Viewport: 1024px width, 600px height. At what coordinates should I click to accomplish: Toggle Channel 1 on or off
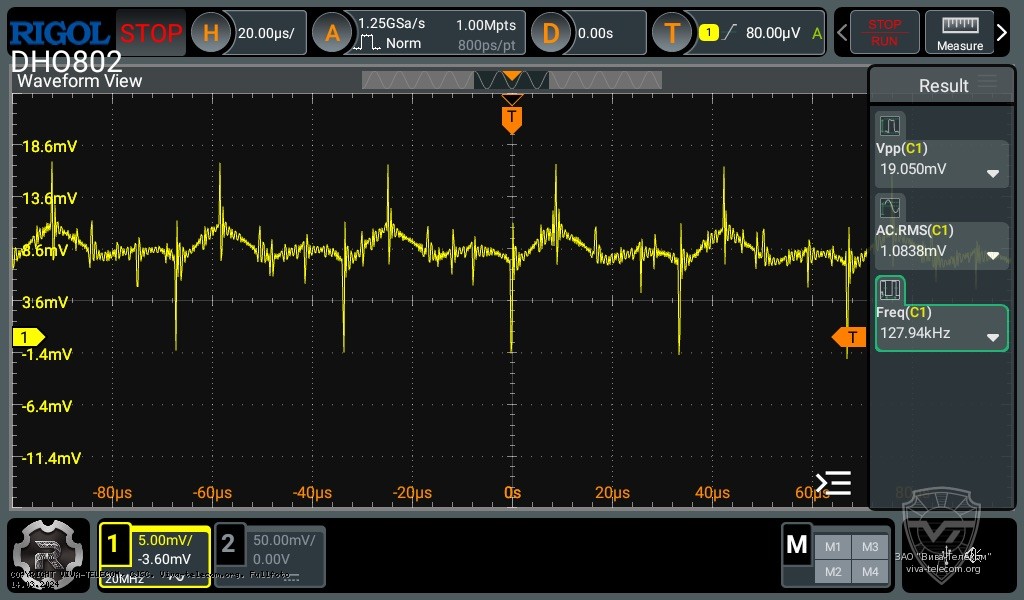click(x=115, y=545)
